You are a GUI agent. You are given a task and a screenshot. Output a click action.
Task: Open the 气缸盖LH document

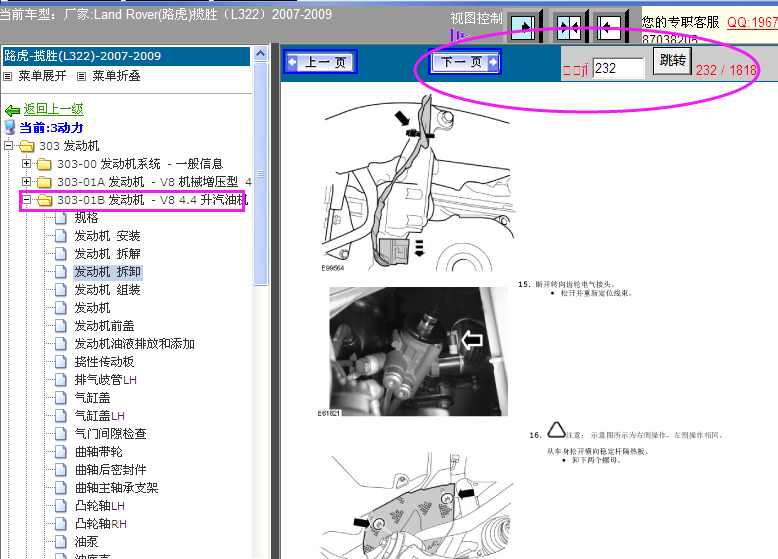click(100, 416)
